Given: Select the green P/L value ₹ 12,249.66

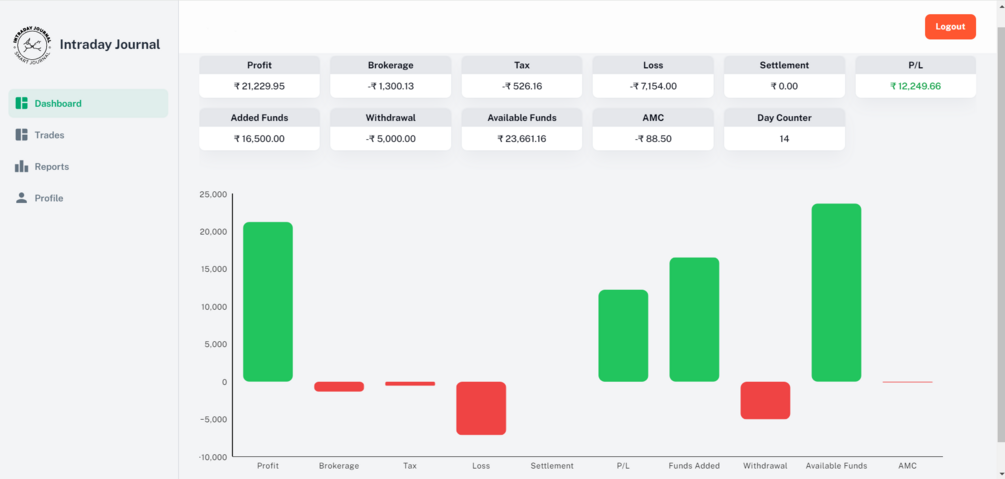Looking at the screenshot, I should pyautogui.click(x=915, y=86).
